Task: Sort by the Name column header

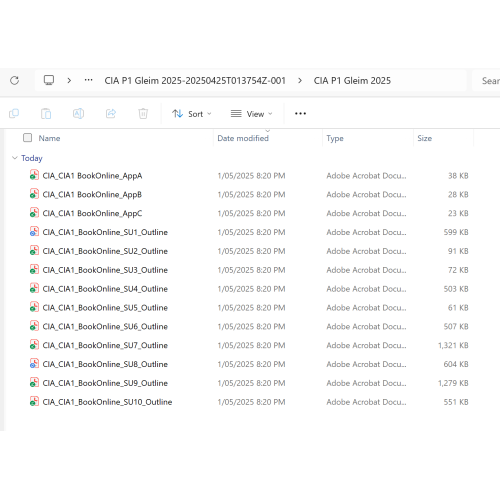Action: (x=49, y=138)
